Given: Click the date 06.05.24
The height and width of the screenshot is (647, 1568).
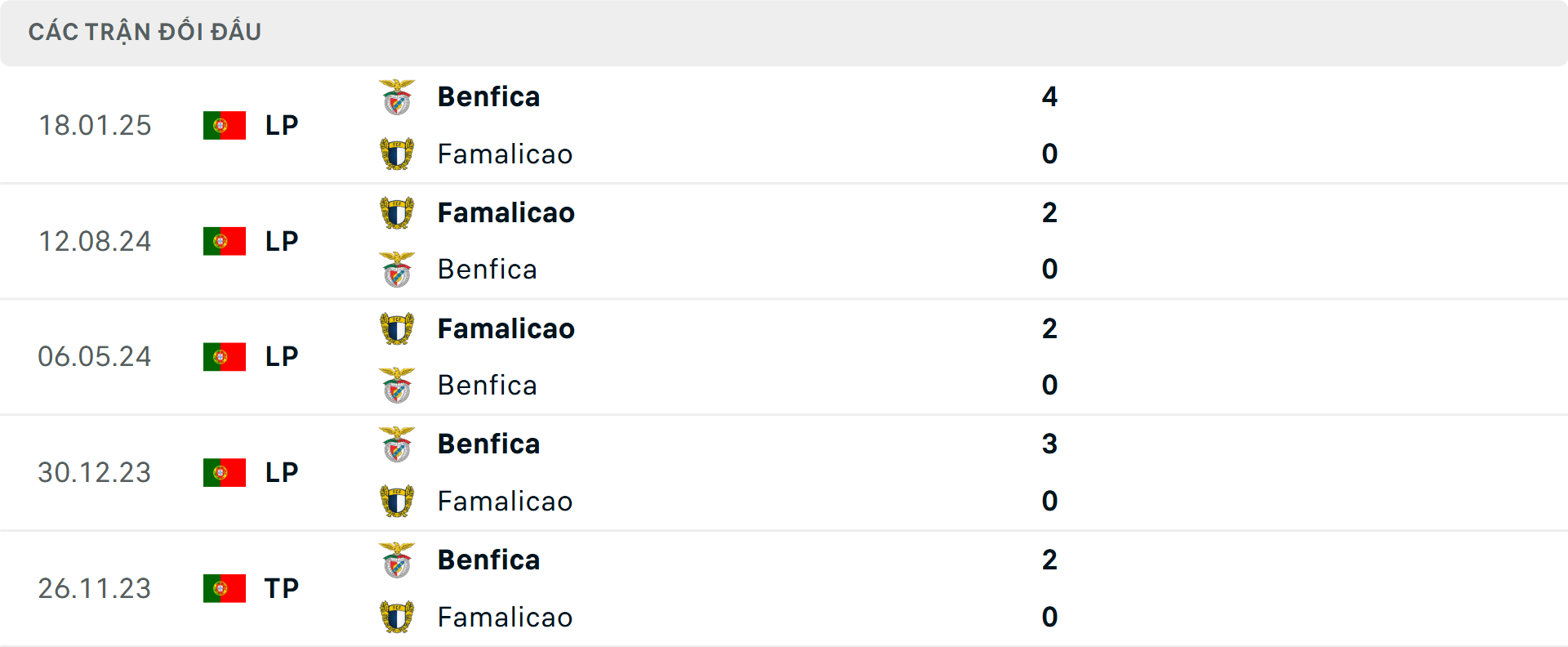Looking at the screenshot, I should 95,356.
